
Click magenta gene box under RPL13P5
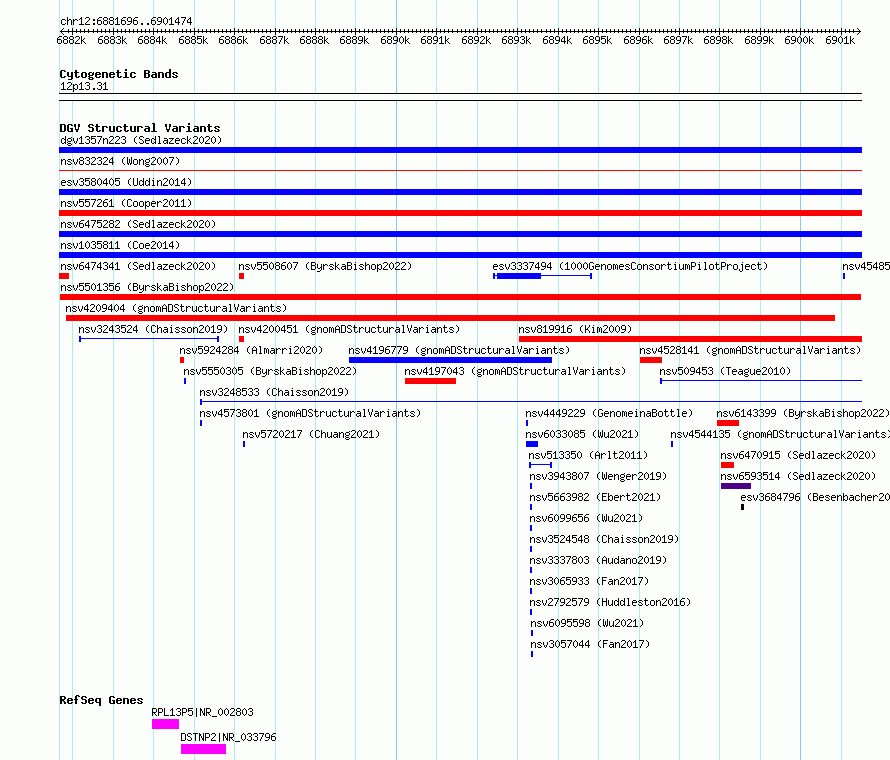coord(165,724)
